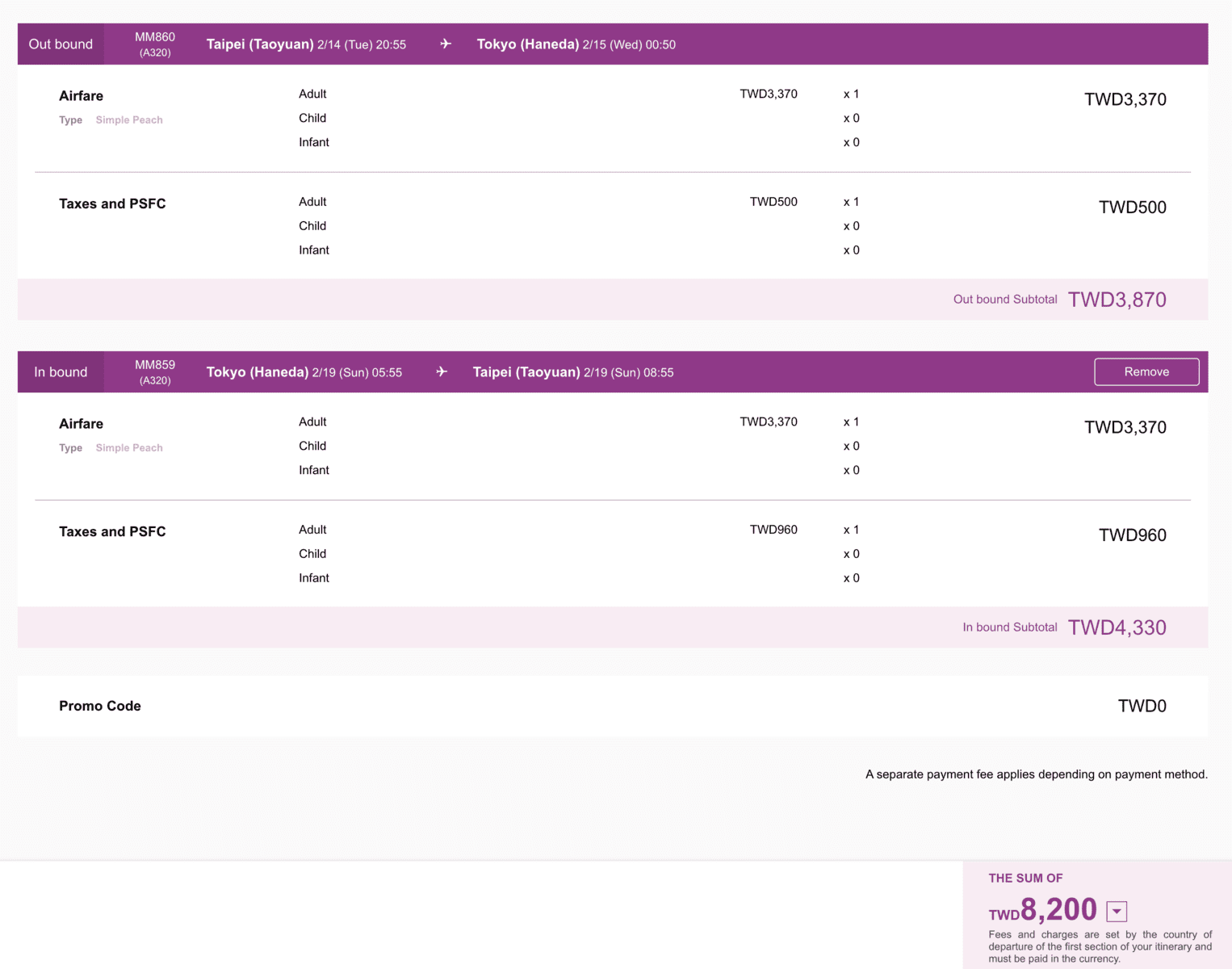Click Out bound Subtotal TWD3,870
Viewport: 1232px width, 969px height.
click(1060, 300)
